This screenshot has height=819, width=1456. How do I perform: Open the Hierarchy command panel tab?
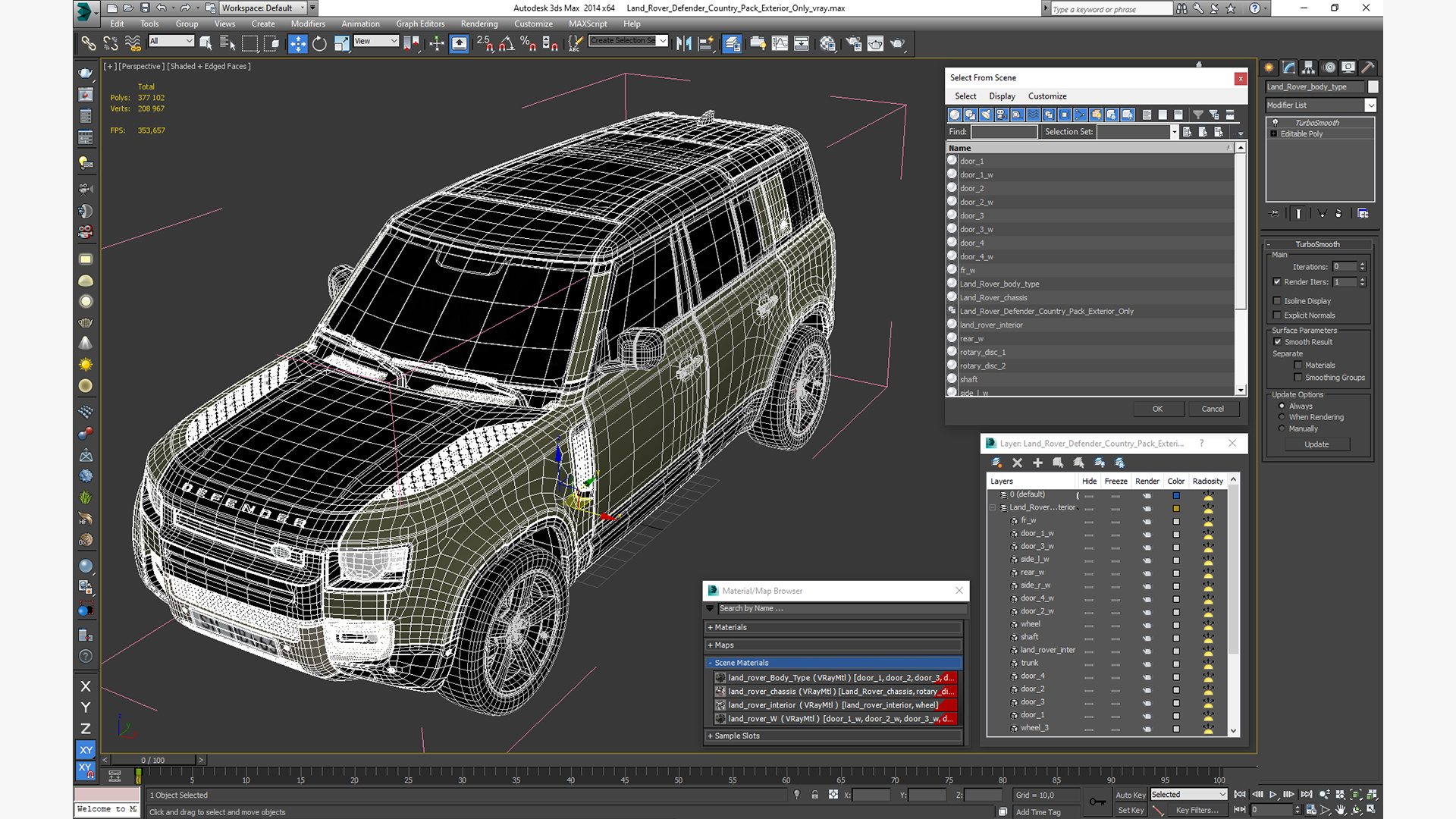(x=1308, y=67)
